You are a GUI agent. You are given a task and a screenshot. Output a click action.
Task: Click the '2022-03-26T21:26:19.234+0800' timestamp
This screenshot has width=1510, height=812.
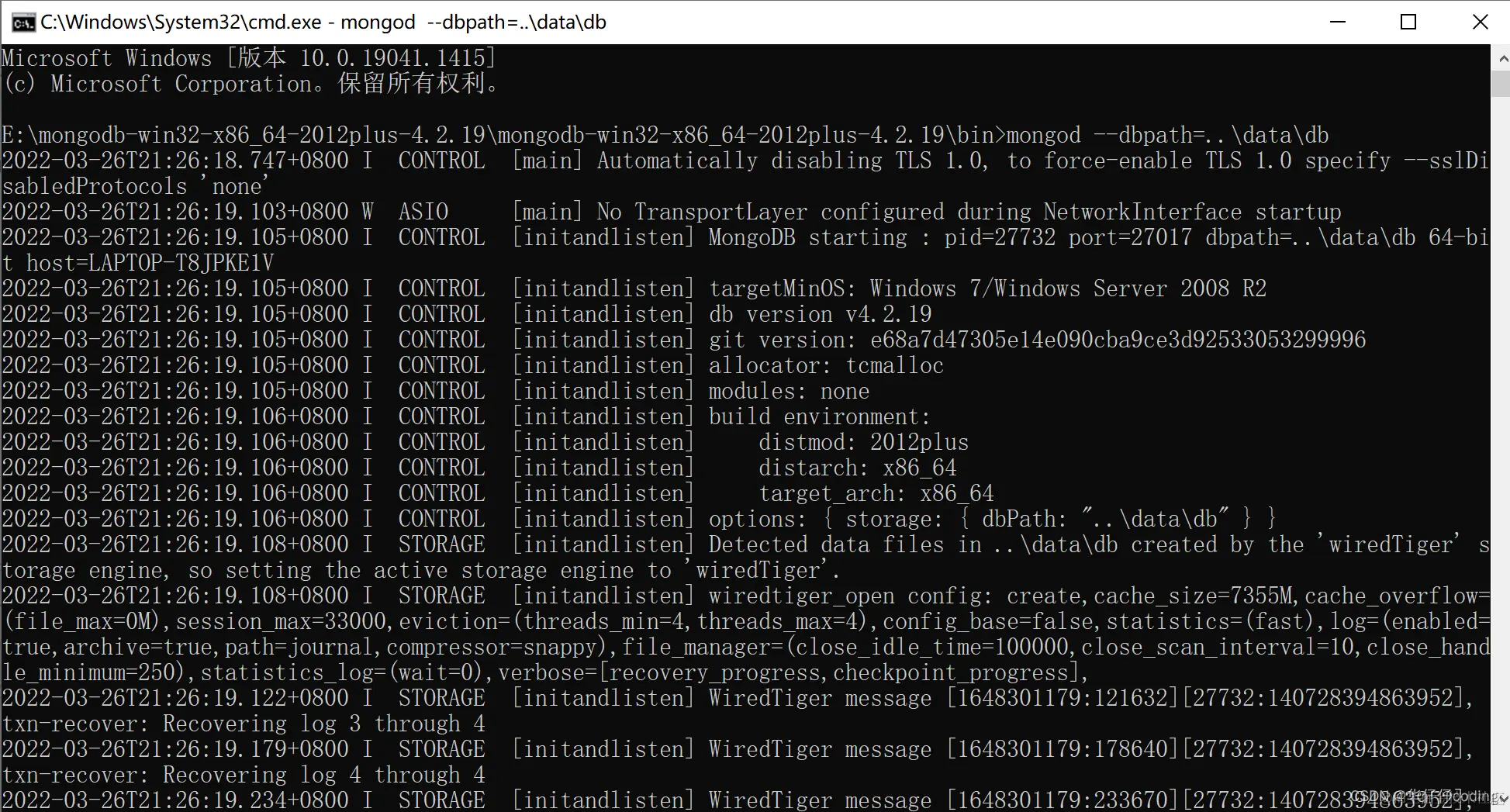click(175, 800)
